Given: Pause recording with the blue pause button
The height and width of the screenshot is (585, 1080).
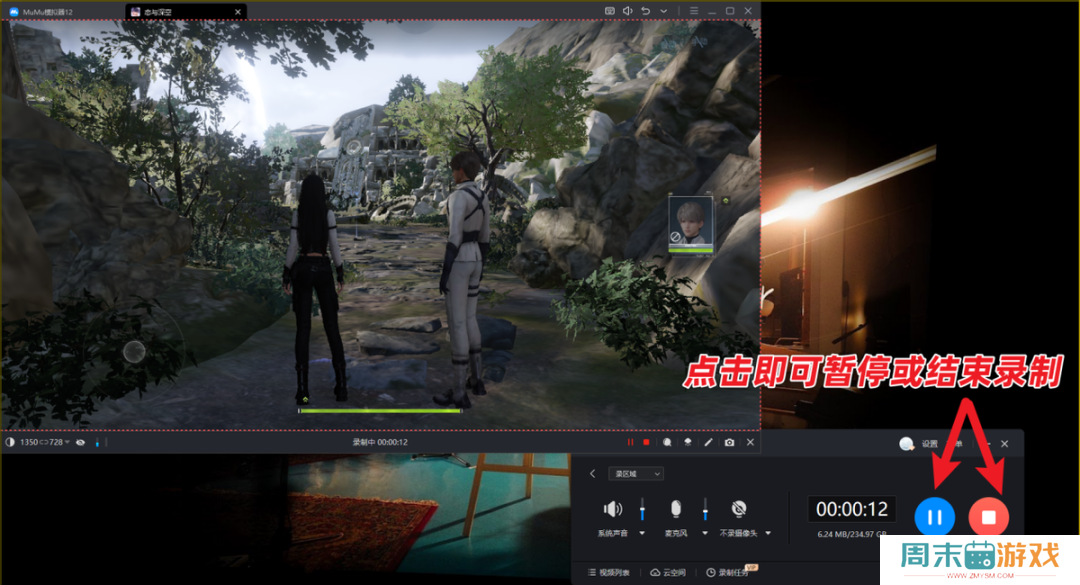Looking at the screenshot, I should click(x=934, y=517).
